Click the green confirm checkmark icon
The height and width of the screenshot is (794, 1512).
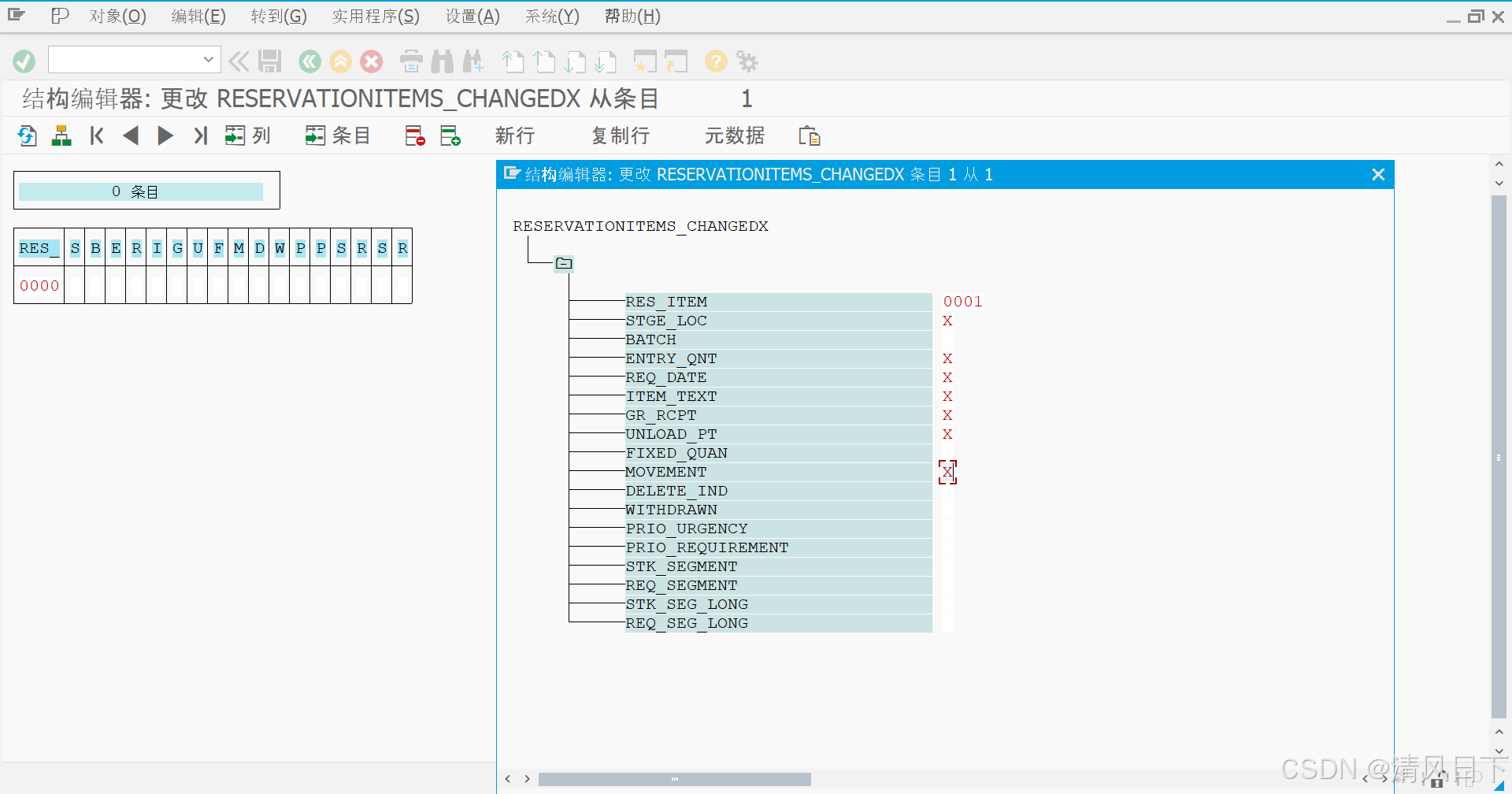(x=23, y=61)
